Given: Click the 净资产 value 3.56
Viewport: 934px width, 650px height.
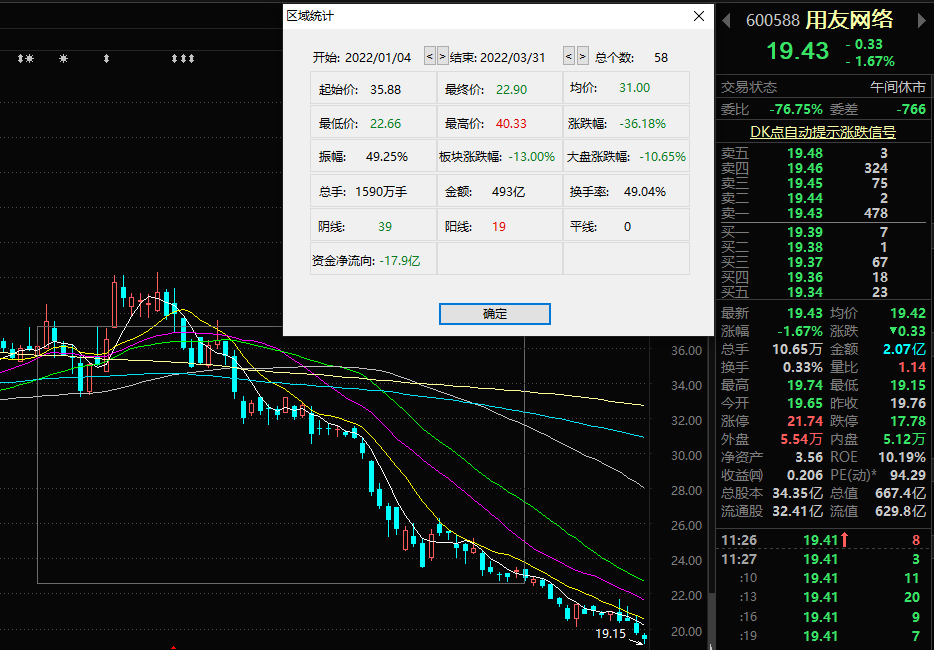Looking at the screenshot, I should (x=809, y=458).
